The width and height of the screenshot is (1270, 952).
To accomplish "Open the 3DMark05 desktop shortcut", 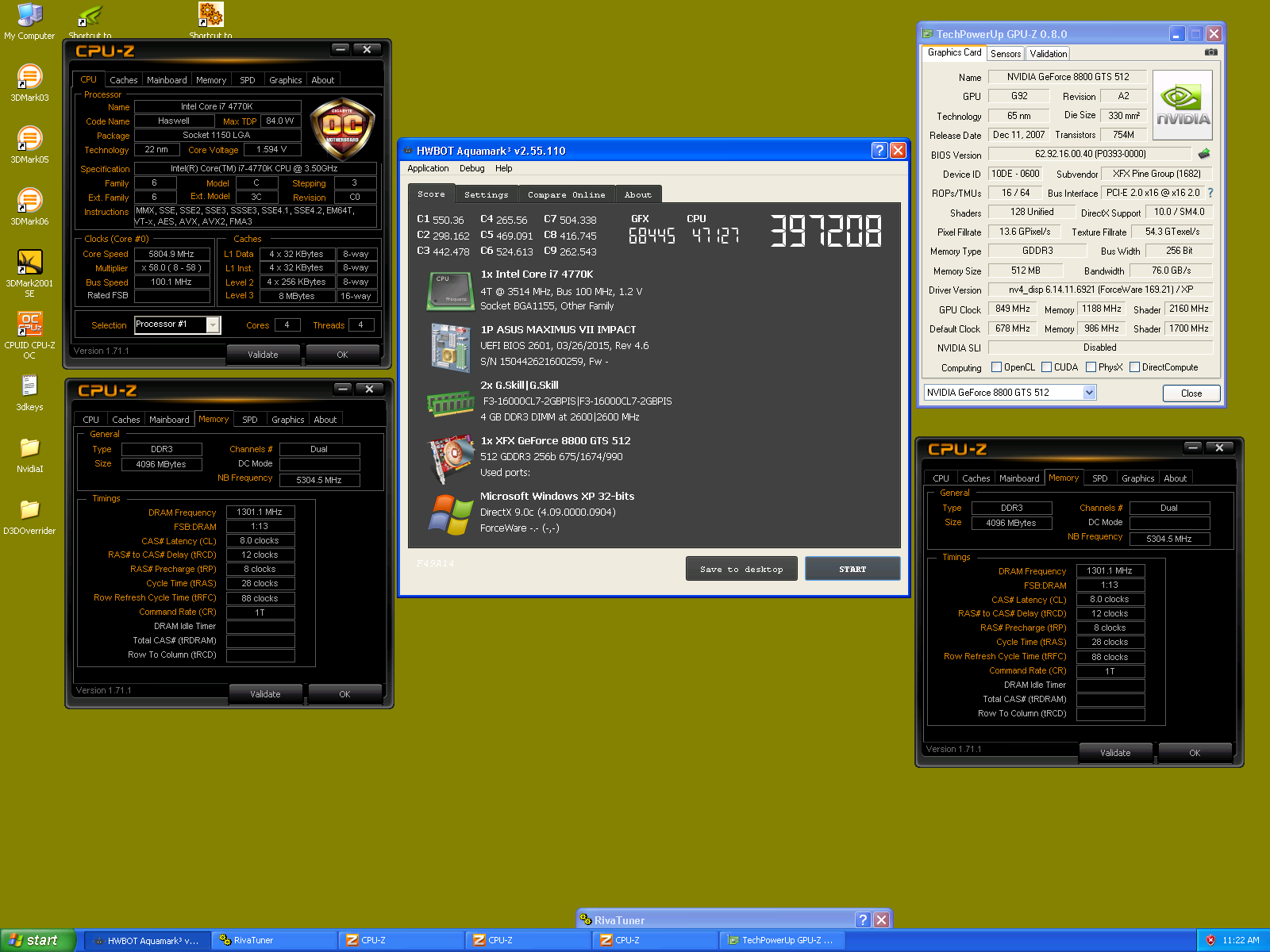I will click(x=29, y=144).
